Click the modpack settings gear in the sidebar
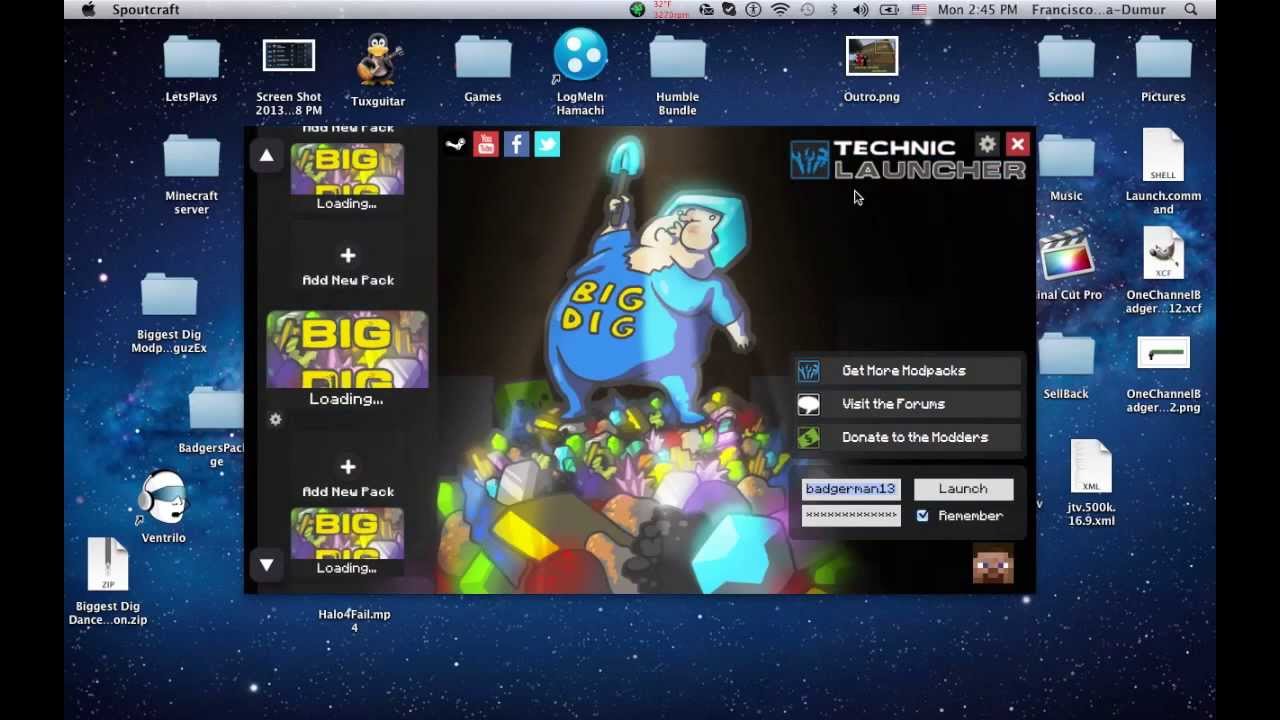 pos(275,420)
